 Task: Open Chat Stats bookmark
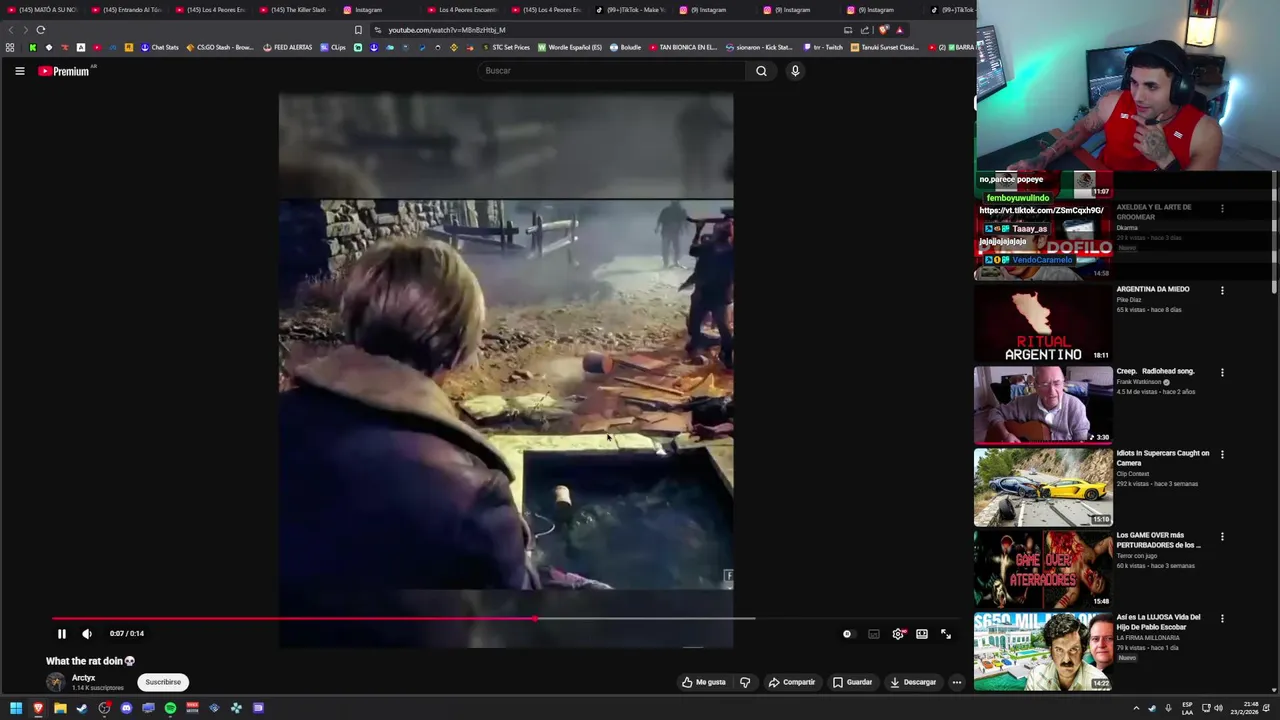coord(160,47)
